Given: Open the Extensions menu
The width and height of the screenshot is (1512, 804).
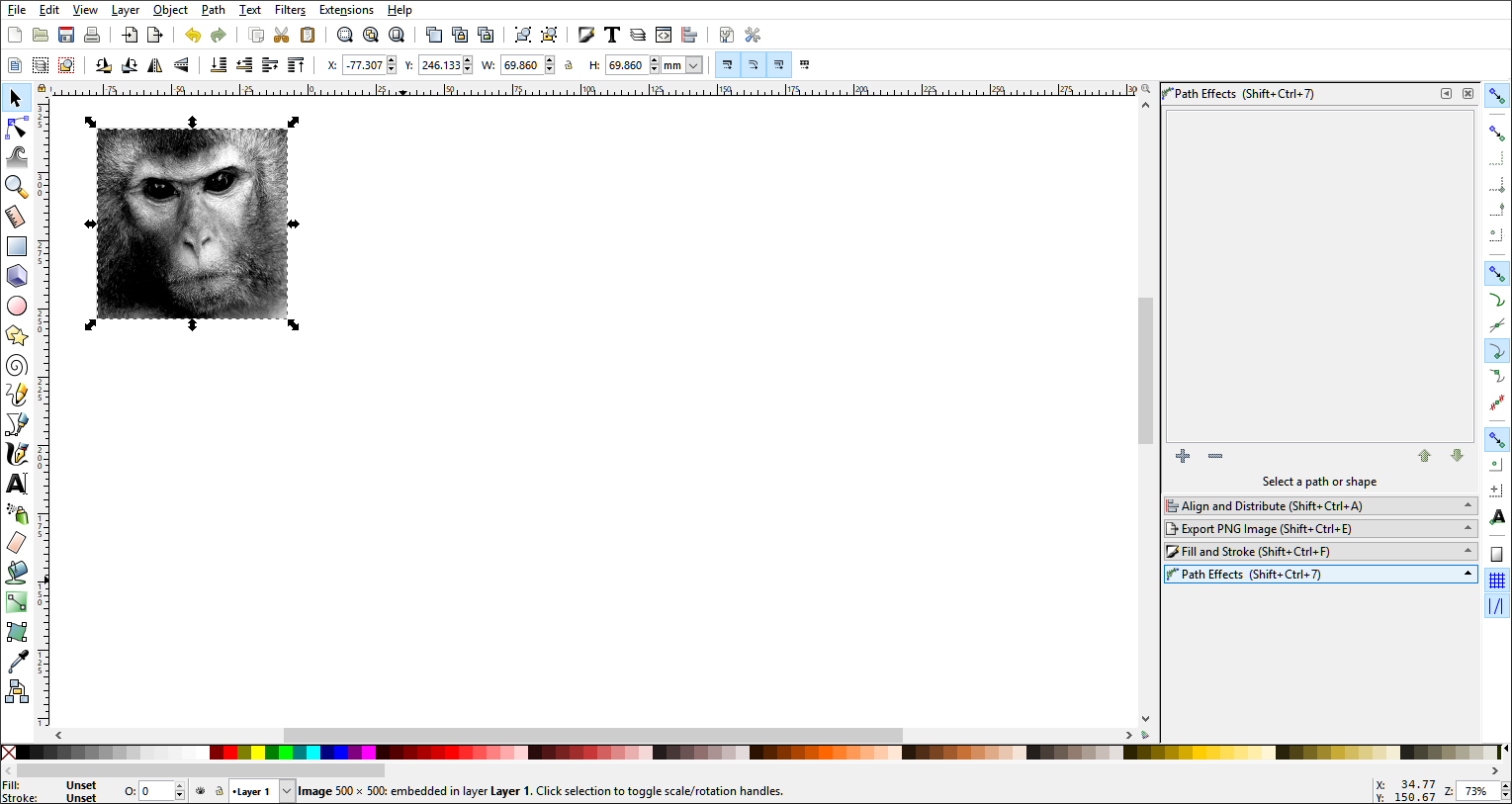Looking at the screenshot, I should pyautogui.click(x=346, y=10).
